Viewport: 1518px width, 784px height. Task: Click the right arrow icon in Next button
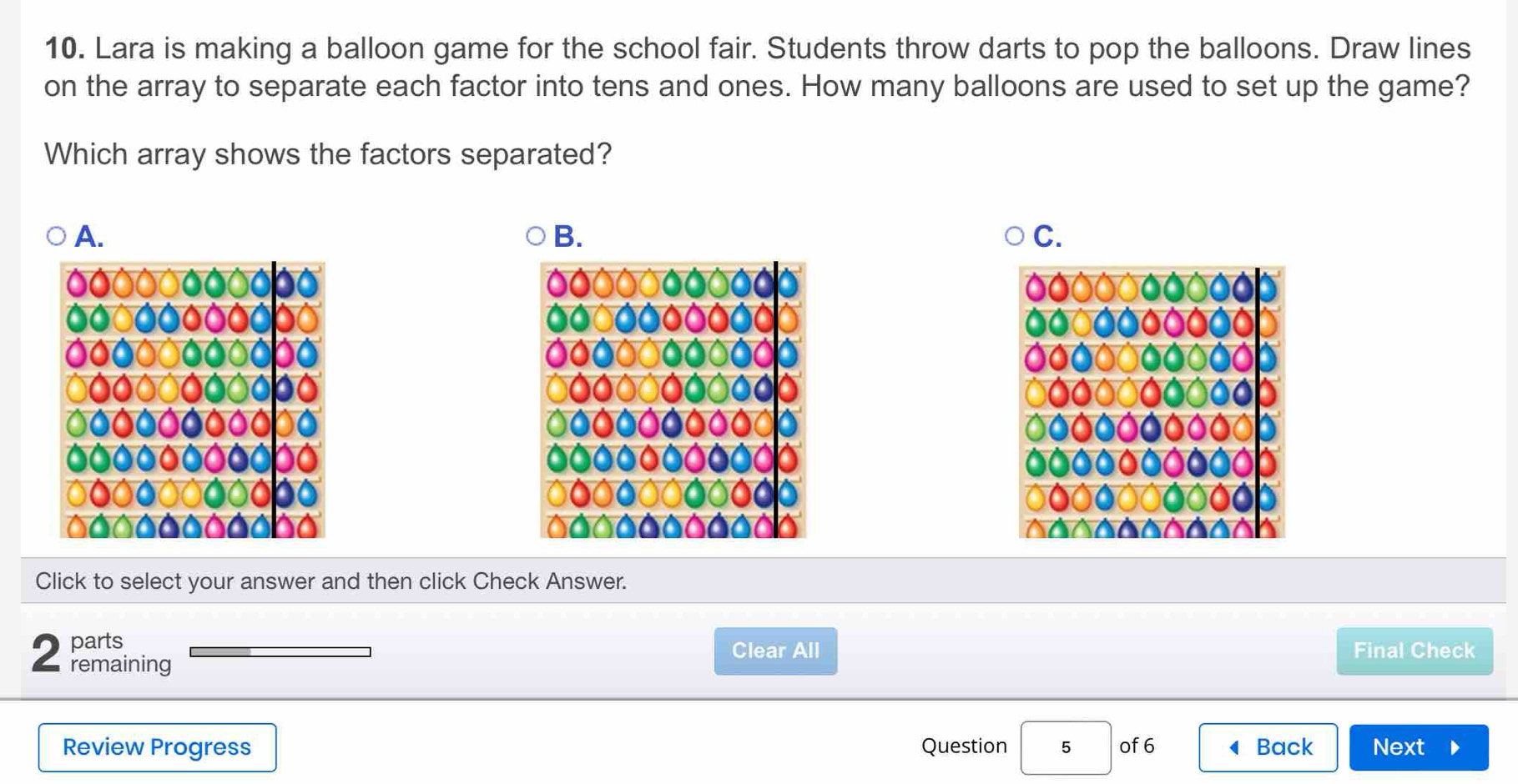[1455, 747]
